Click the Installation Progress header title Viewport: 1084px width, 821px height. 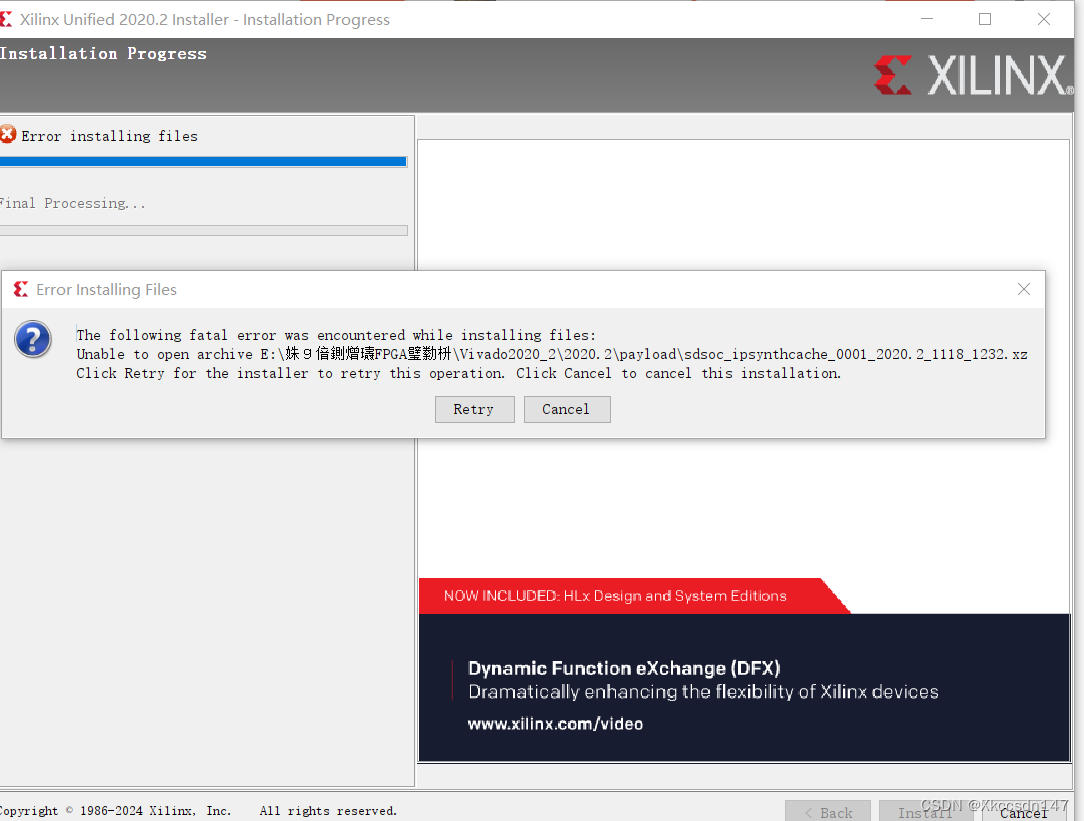pos(103,53)
